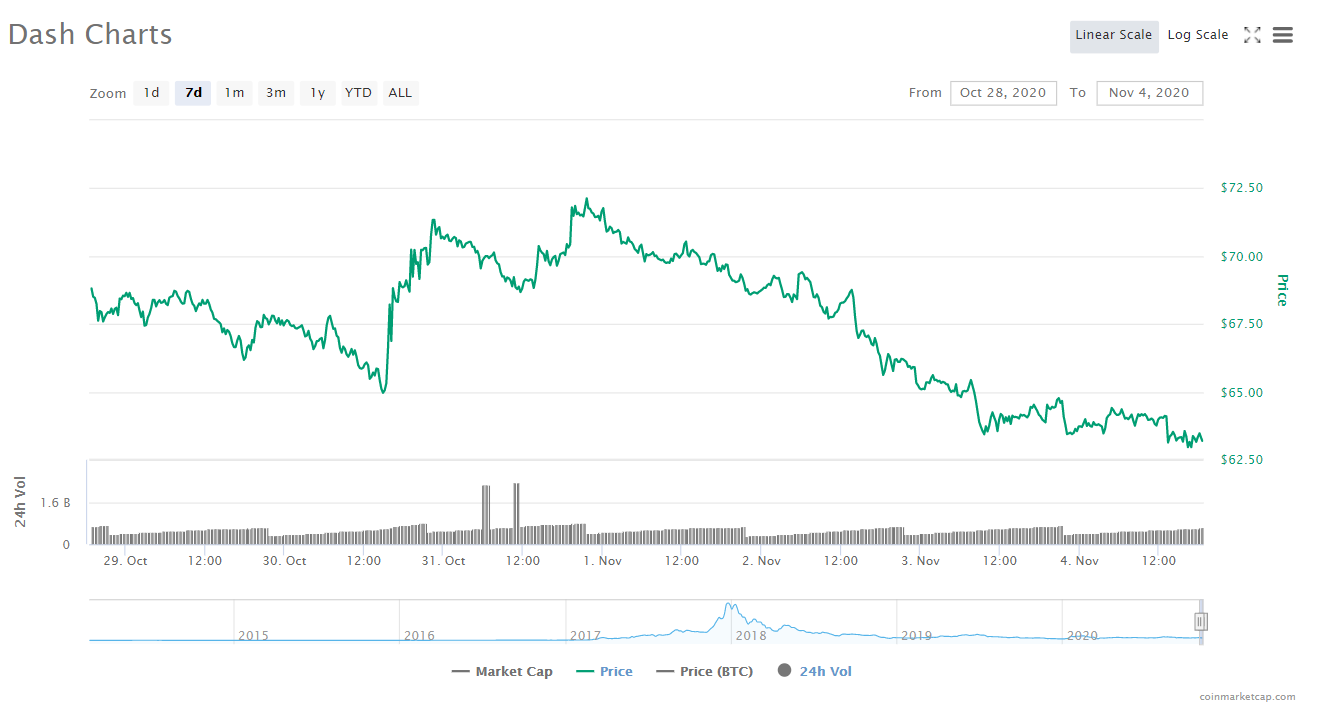Select the ALL zoom range

[400, 93]
